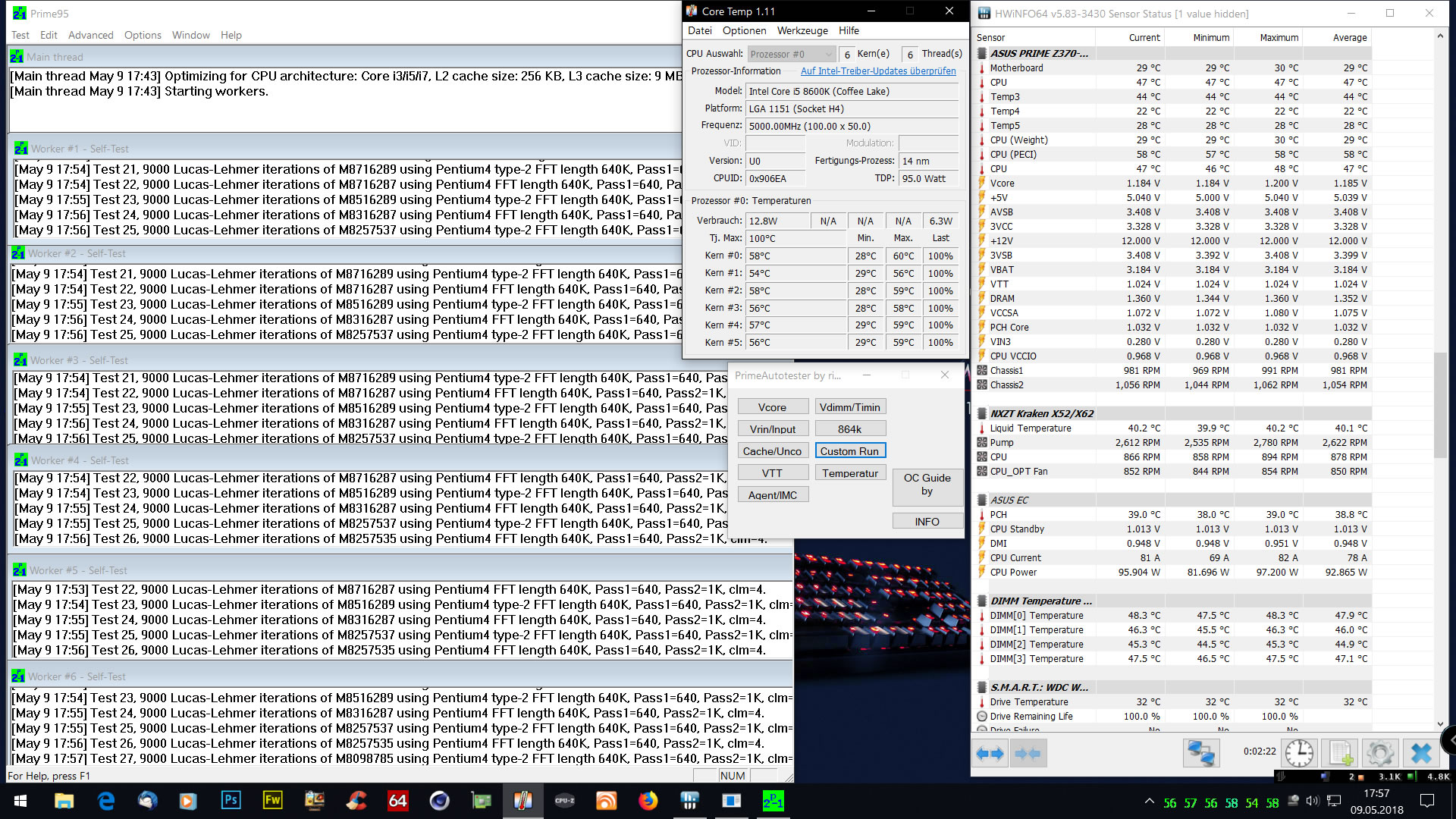Click HWiNFO collapse columns arrows icon
This screenshot has width=1456, height=819.
[x=1028, y=754]
